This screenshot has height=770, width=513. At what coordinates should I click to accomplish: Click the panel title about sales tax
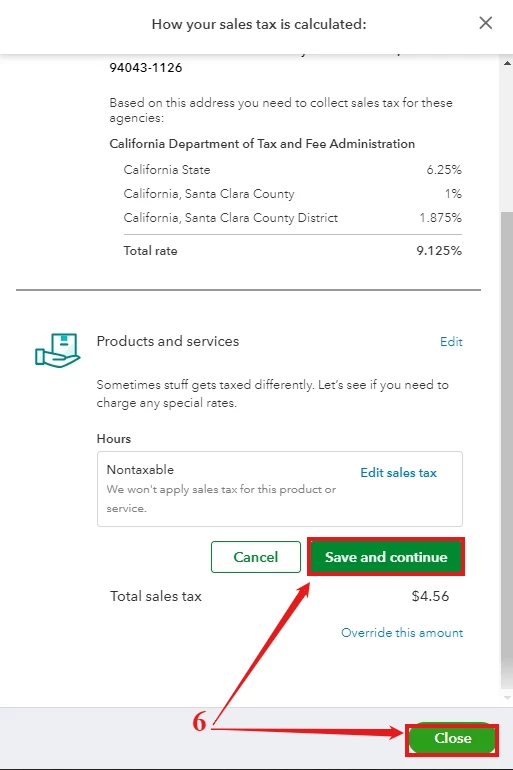pos(259,24)
